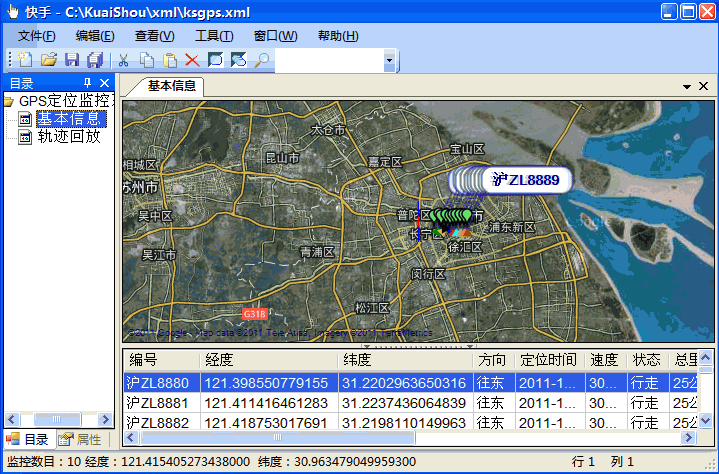Screen dimensions: 719x474
Task: Click table horizontal scrollbar right arrow
Action: pyautogui.click(x=688, y=437)
